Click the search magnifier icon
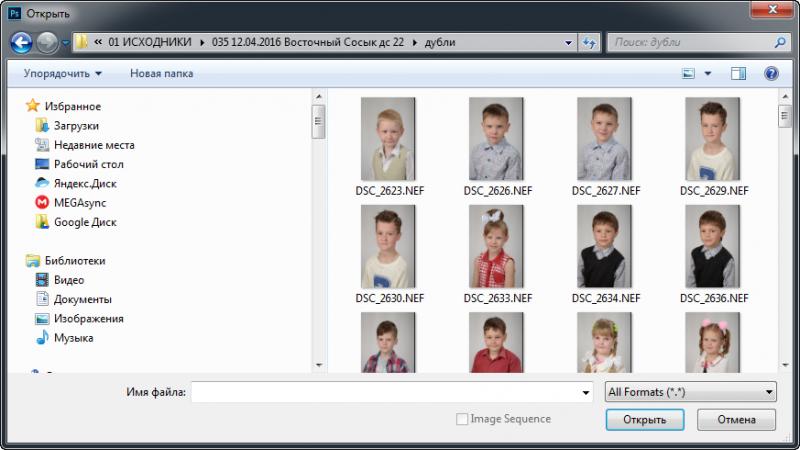The height and width of the screenshot is (450, 800). tap(780, 42)
